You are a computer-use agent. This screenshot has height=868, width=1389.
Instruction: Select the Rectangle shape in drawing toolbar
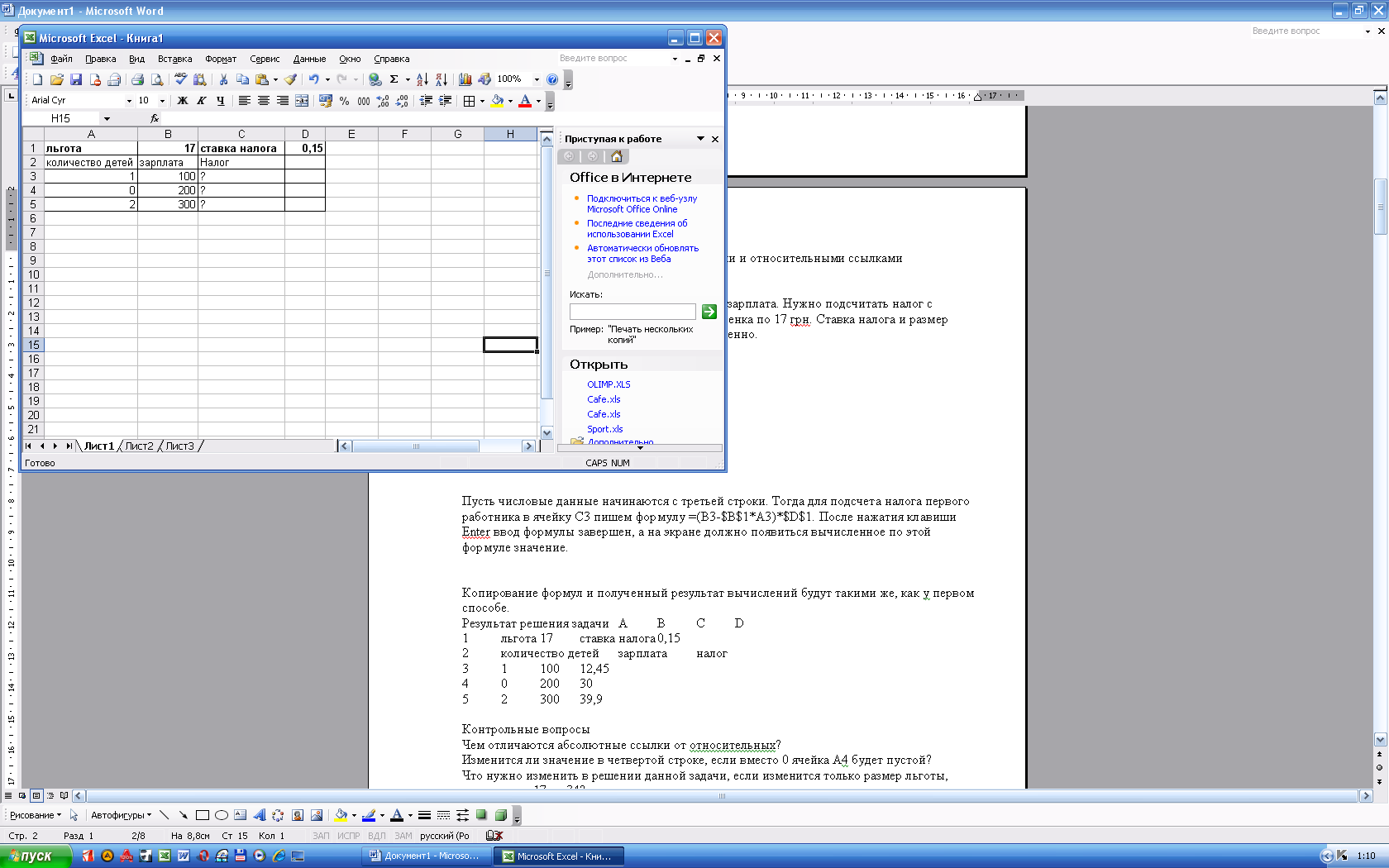(202, 815)
